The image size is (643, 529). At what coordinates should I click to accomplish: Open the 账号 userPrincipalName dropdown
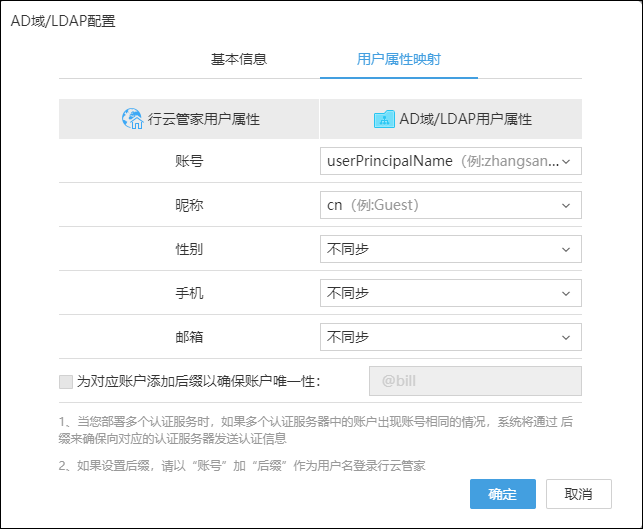[x=450, y=160]
